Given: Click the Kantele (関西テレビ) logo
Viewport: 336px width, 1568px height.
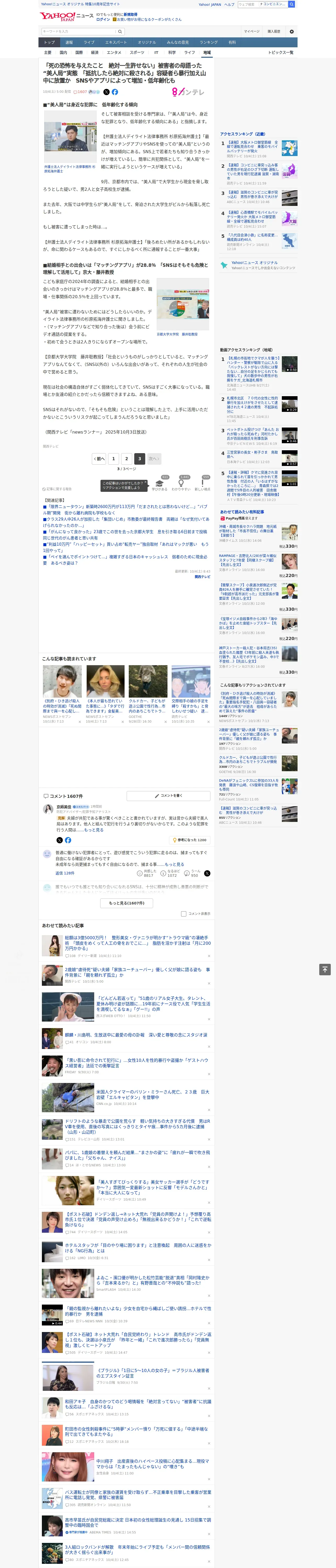Looking at the screenshot, I should tap(188, 92).
